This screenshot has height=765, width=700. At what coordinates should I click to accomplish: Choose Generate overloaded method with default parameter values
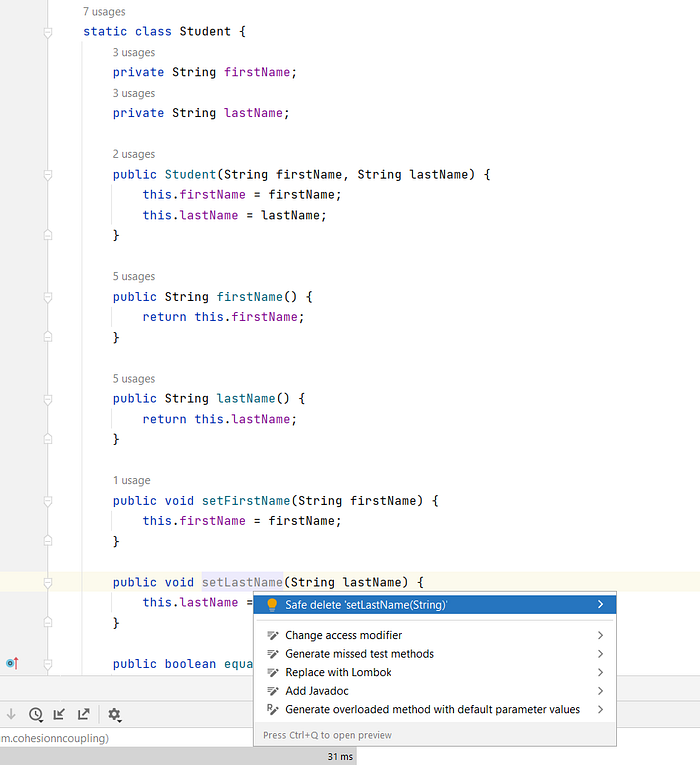435,709
